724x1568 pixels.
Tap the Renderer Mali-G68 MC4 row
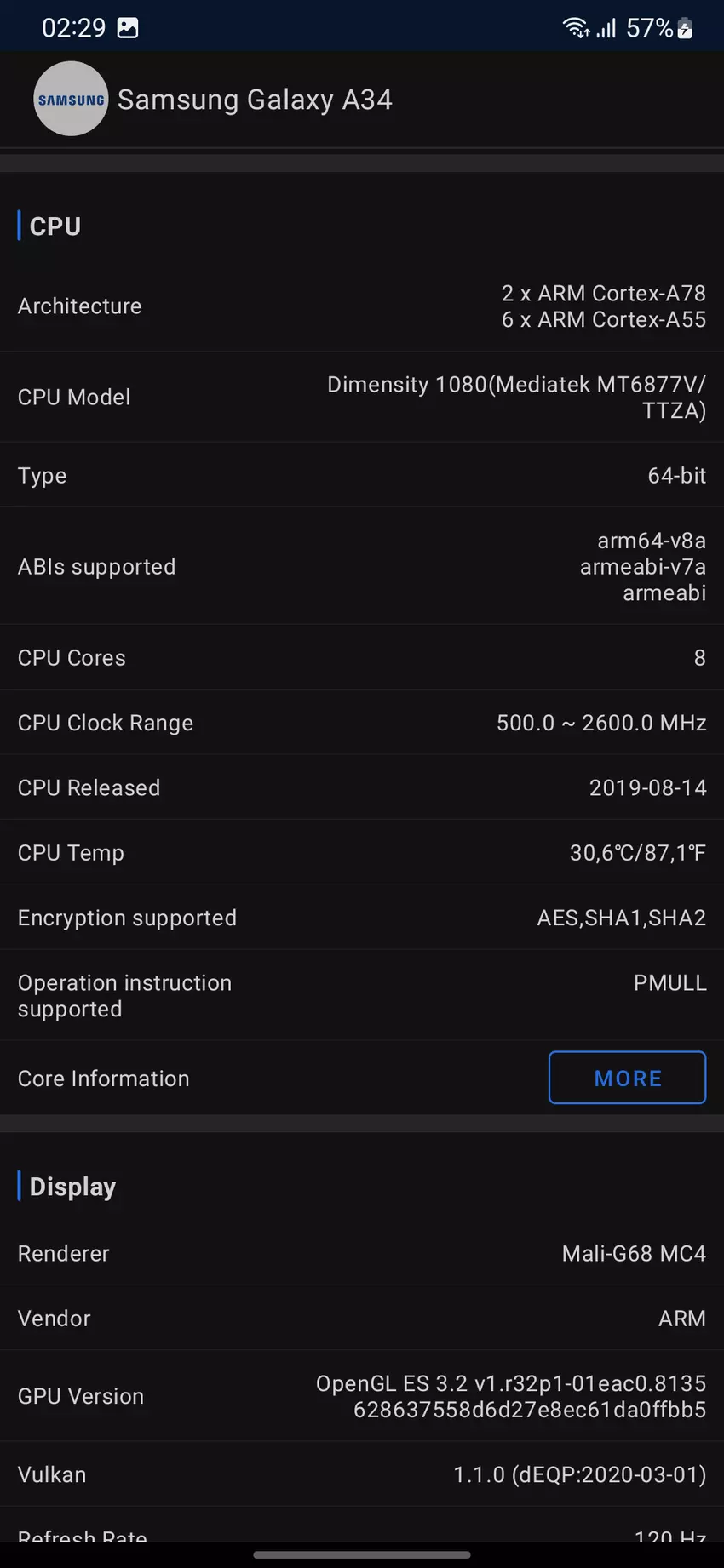[362, 1253]
